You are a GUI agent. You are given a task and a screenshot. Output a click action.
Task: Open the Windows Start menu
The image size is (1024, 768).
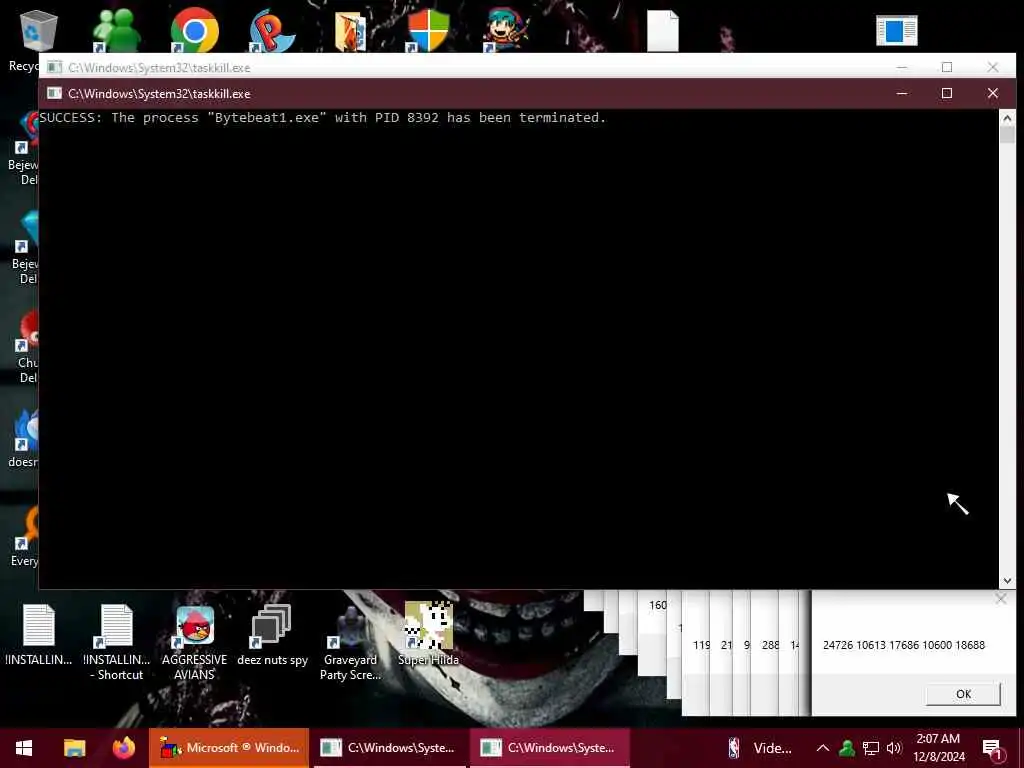tap(24, 748)
